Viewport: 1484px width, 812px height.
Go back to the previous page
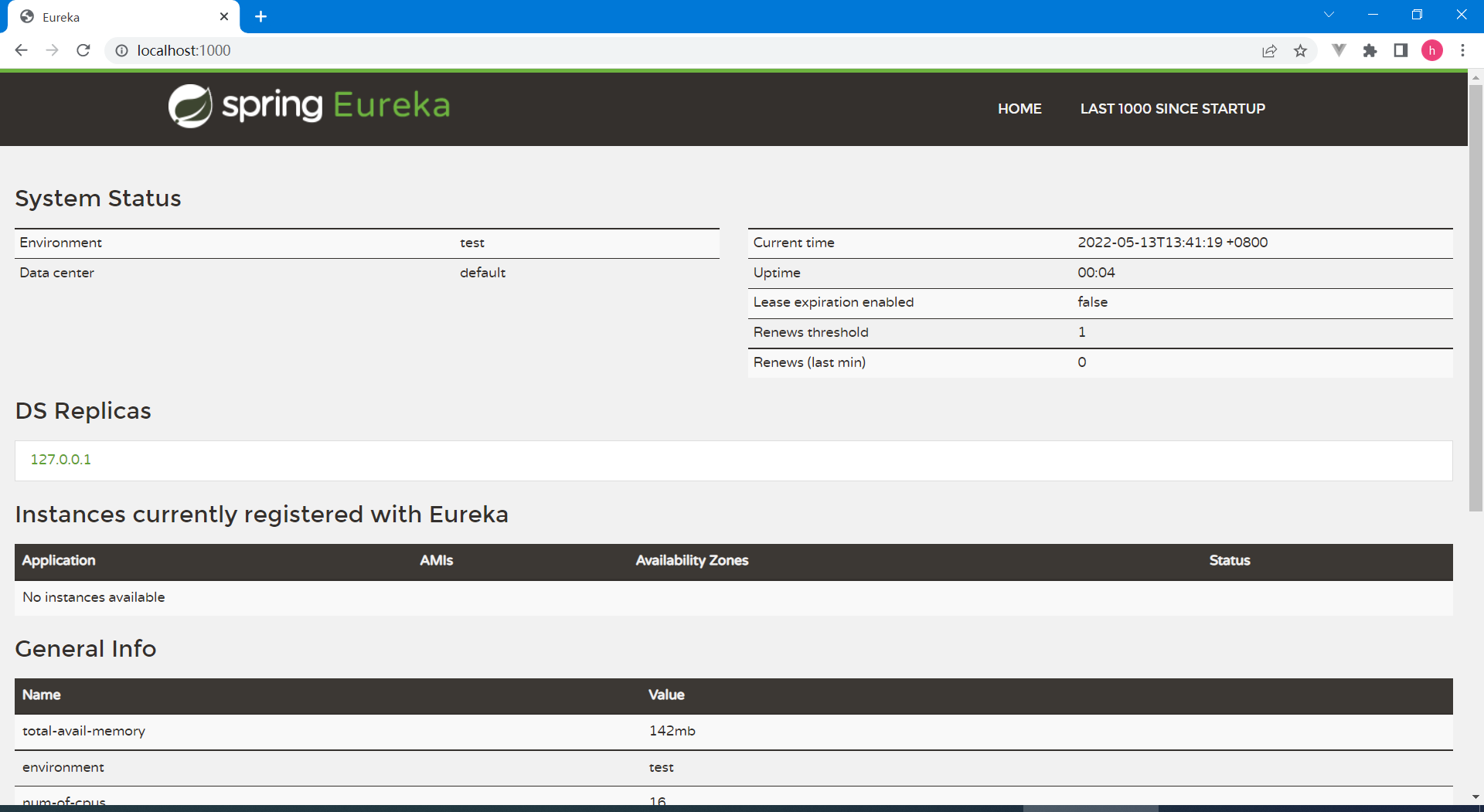(x=22, y=50)
